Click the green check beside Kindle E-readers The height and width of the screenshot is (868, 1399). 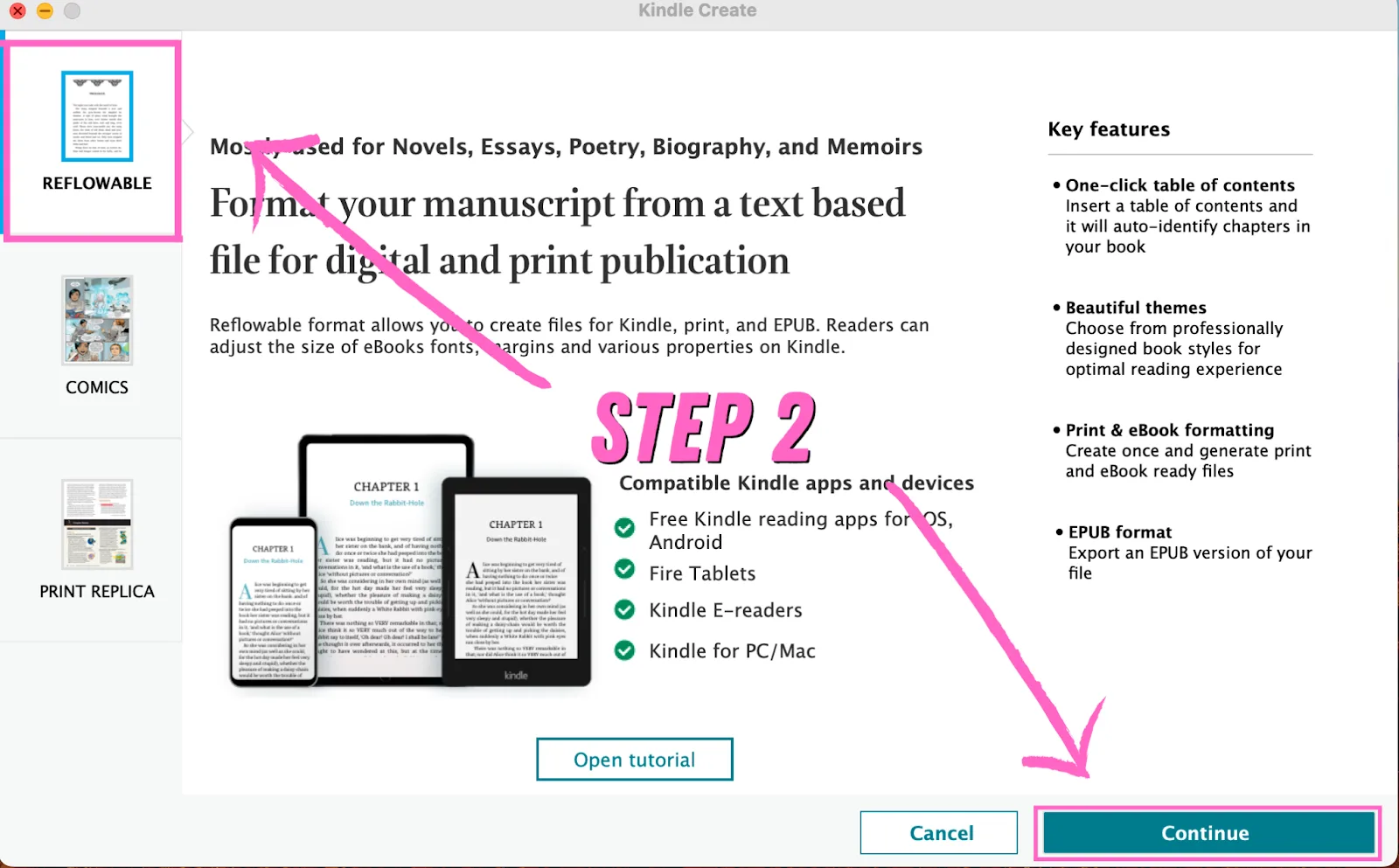624,609
